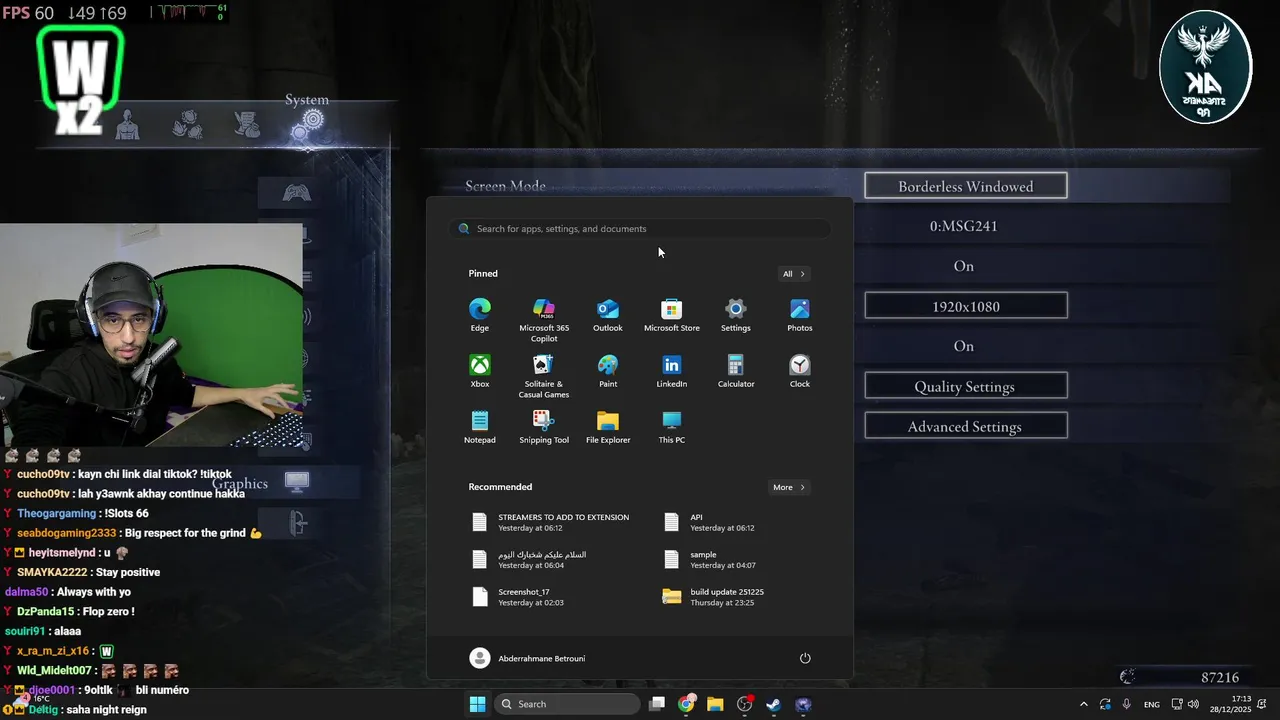1280x720 pixels.
Task: Open File Explorer from the taskbar
Action: pos(715,704)
